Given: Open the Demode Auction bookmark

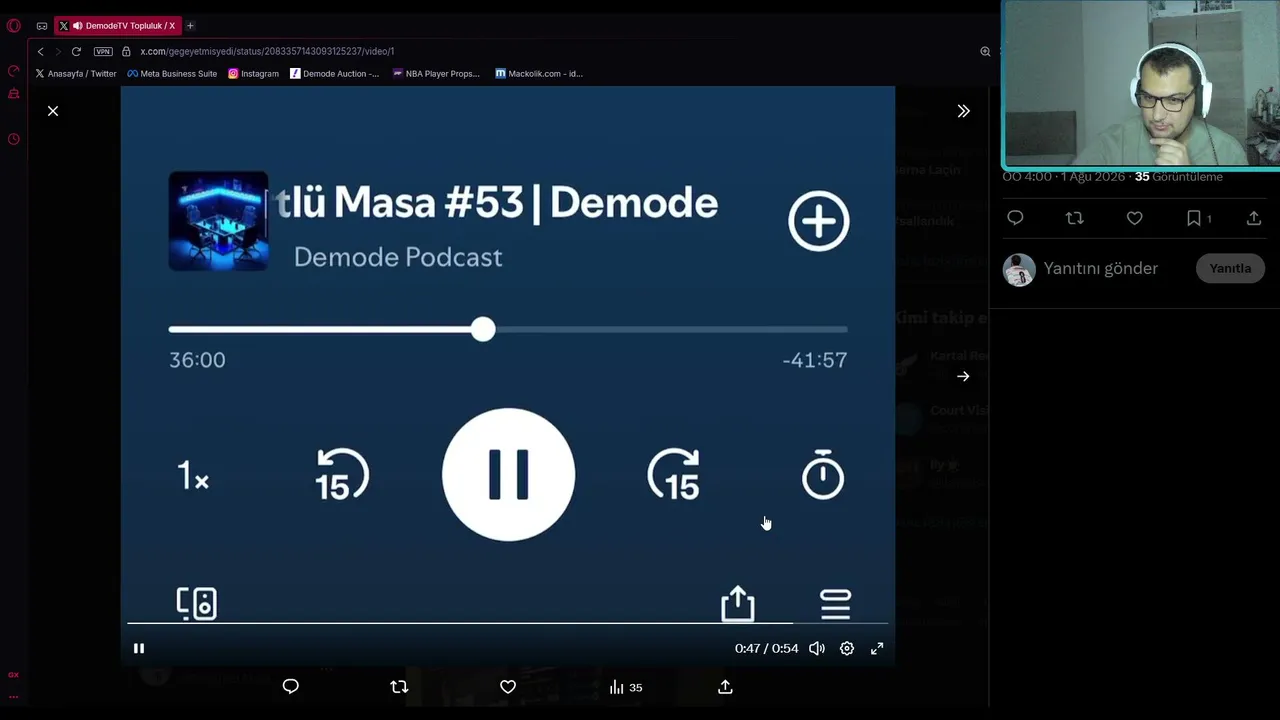Looking at the screenshot, I should [x=335, y=73].
